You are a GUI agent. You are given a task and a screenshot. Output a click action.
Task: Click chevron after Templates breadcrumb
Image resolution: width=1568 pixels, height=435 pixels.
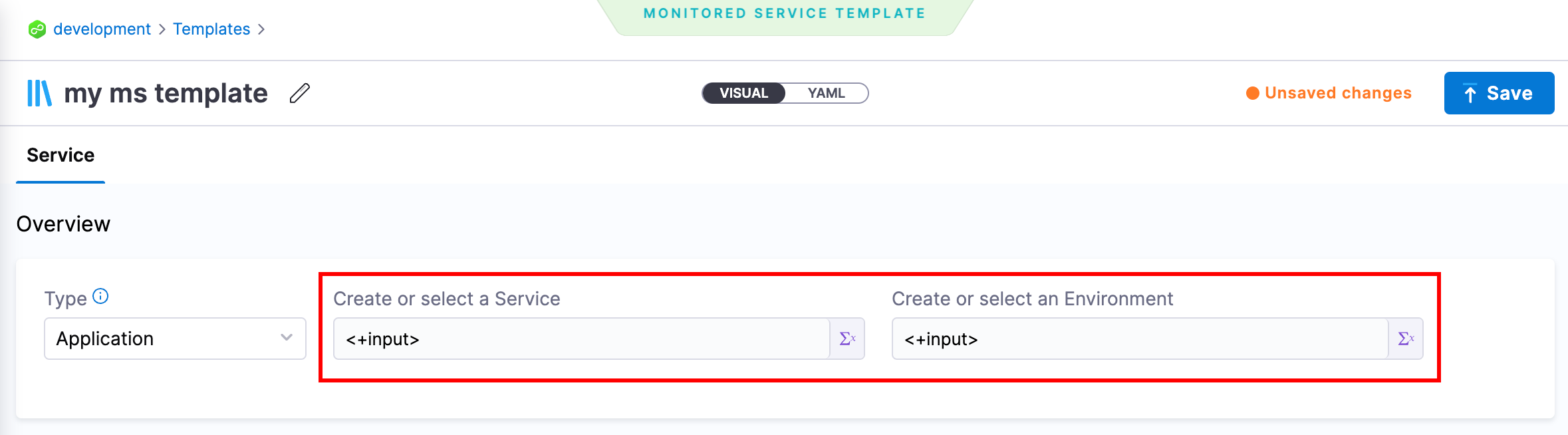[261, 29]
